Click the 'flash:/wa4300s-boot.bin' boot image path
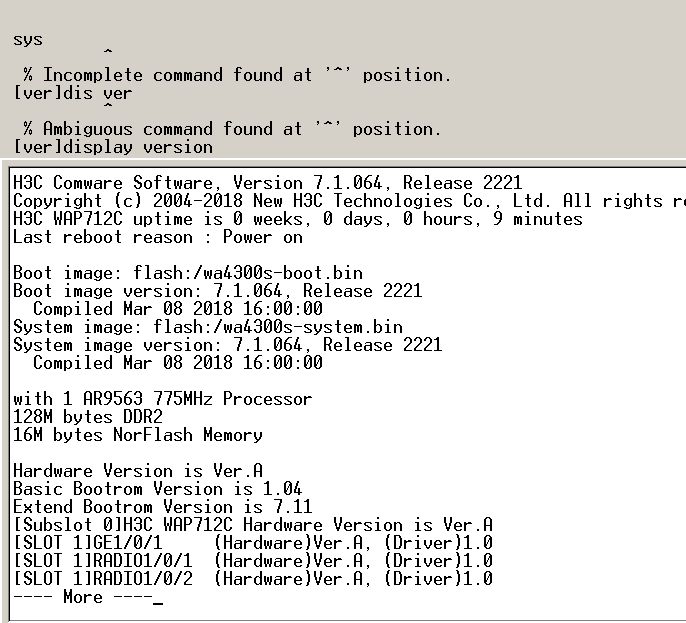686x623 pixels. click(258, 273)
